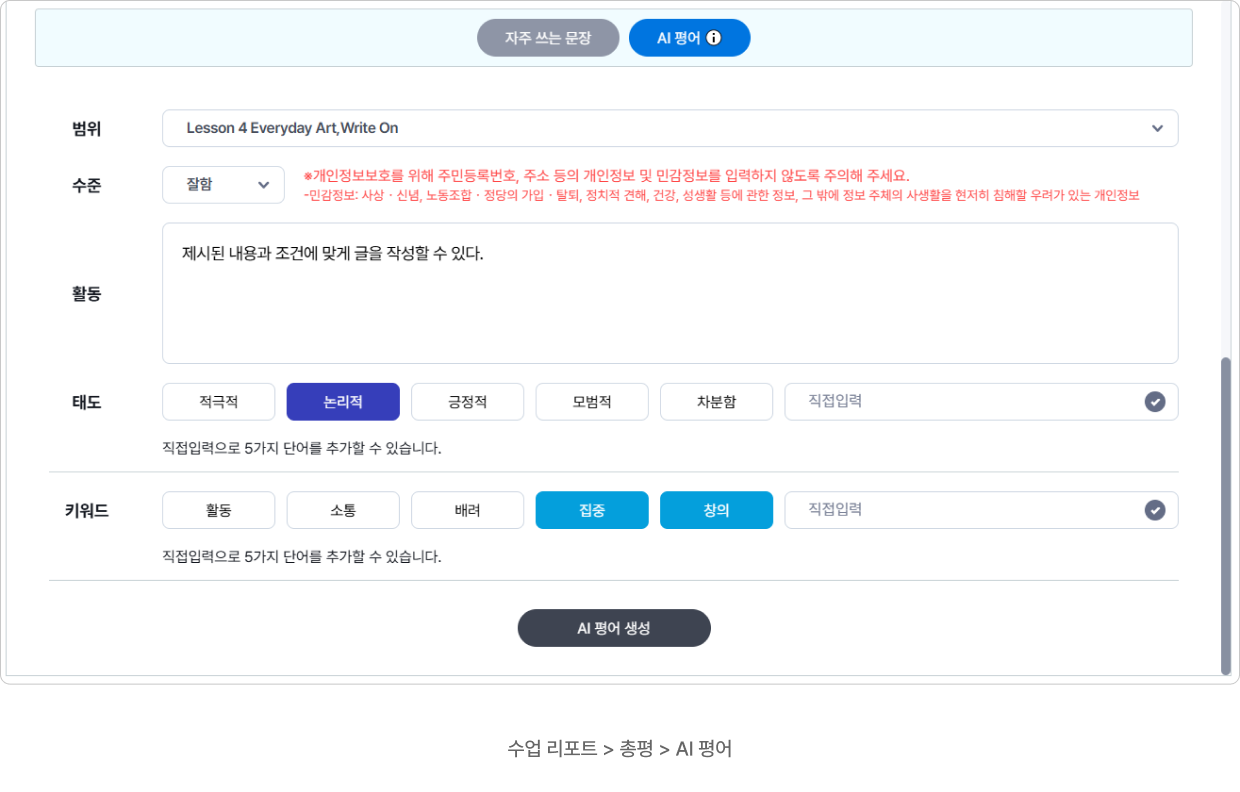Screen dimensions: 1240x792
Task: Switch to the 자주 쓰는 문장 tab
Action: (x=548, y=38)
